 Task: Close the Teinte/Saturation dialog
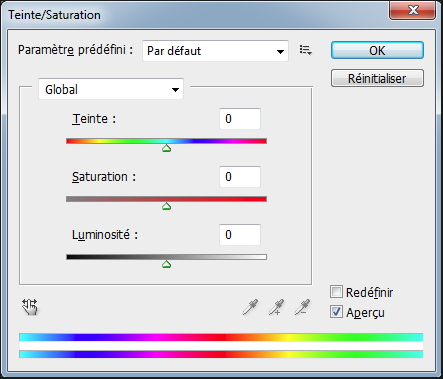click(413, 10)
